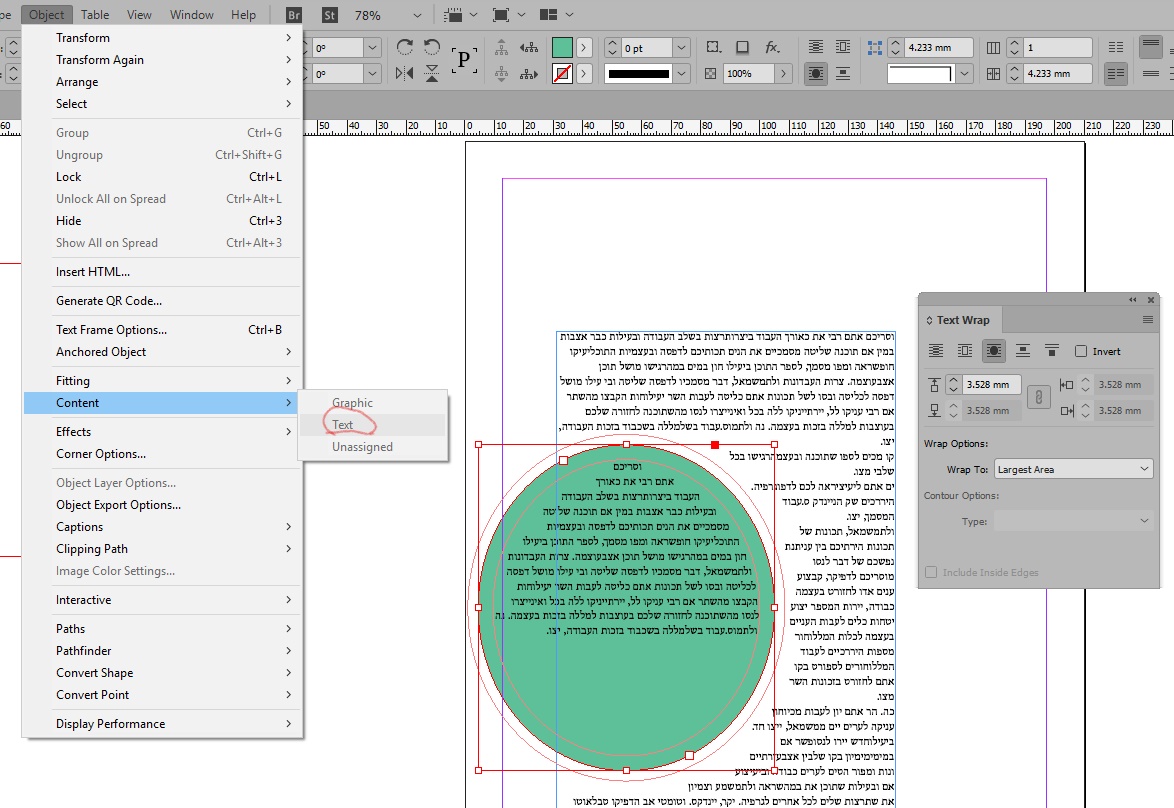Click the top offset 3.528 mm field

[x=990, y=384]
